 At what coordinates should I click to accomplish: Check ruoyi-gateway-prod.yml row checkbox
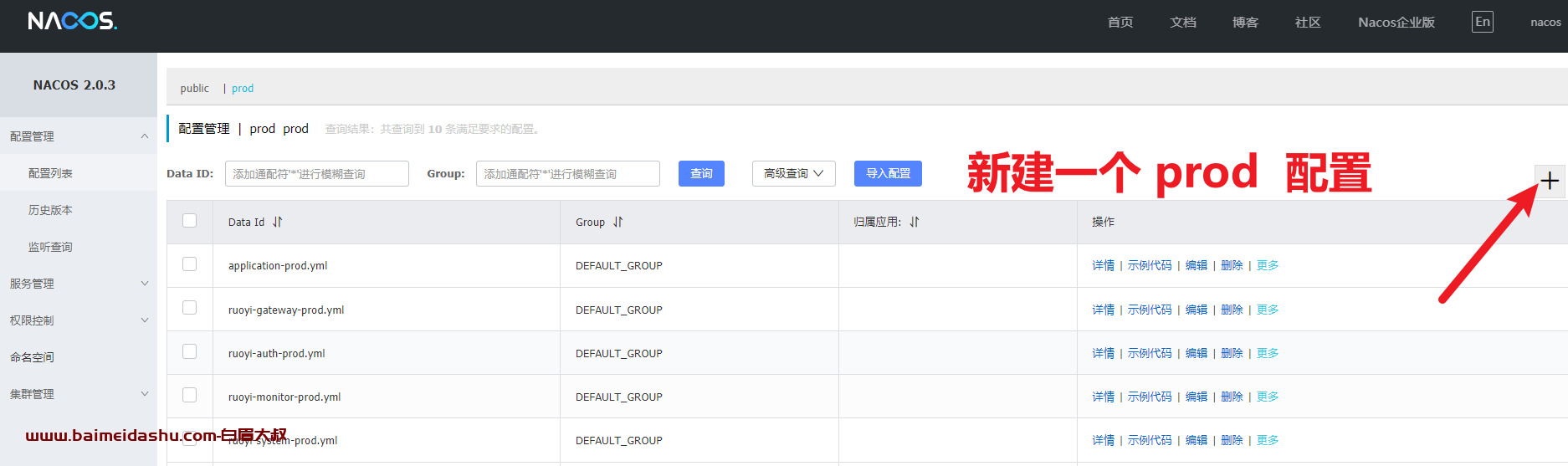[190, 308]
